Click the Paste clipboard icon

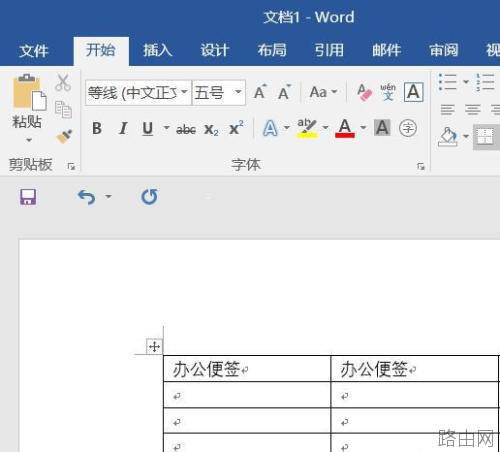click(29, 92)
